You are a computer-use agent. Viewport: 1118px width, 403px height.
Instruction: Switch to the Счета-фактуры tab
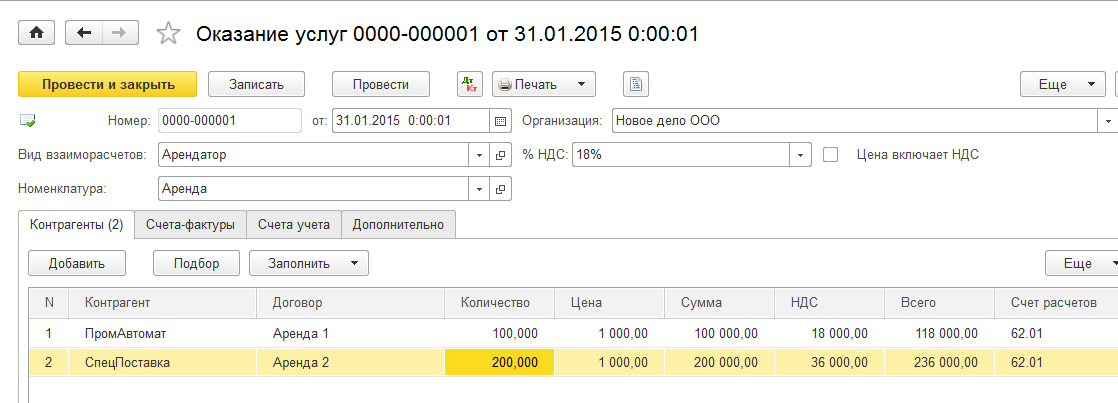[x=190, y=225]
